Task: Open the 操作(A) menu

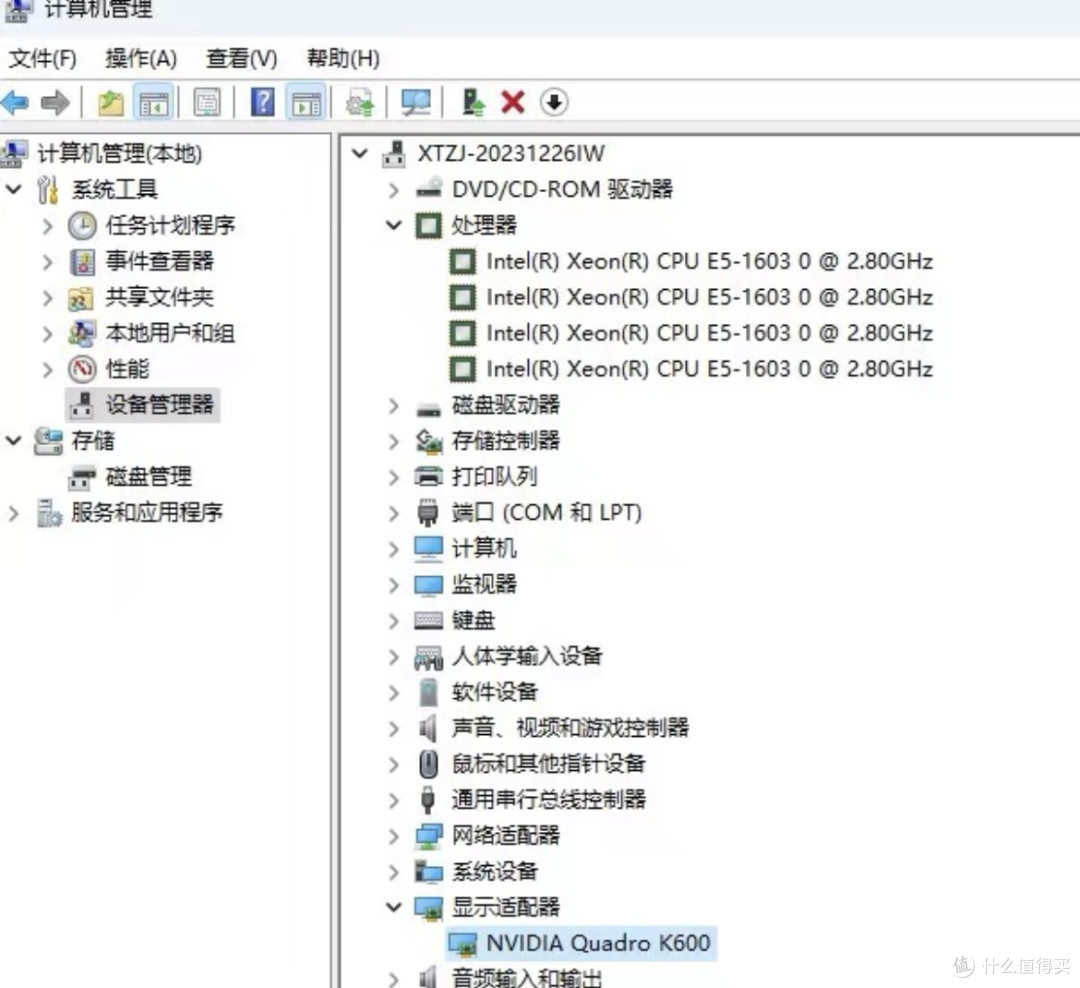Action: [141, 59]
